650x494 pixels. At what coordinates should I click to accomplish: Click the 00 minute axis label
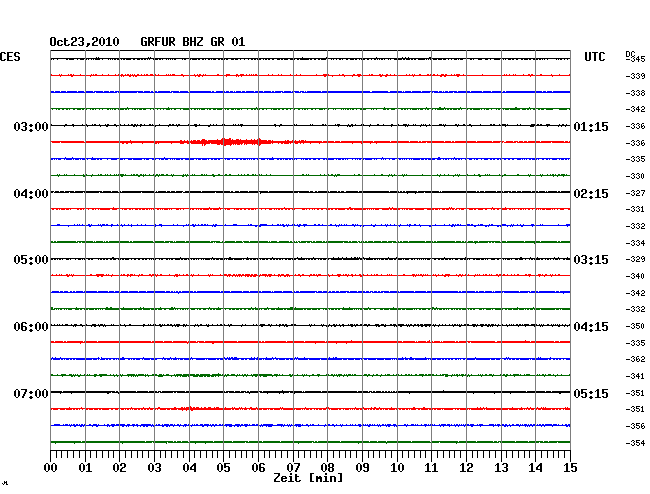click(x=51, y=468)
